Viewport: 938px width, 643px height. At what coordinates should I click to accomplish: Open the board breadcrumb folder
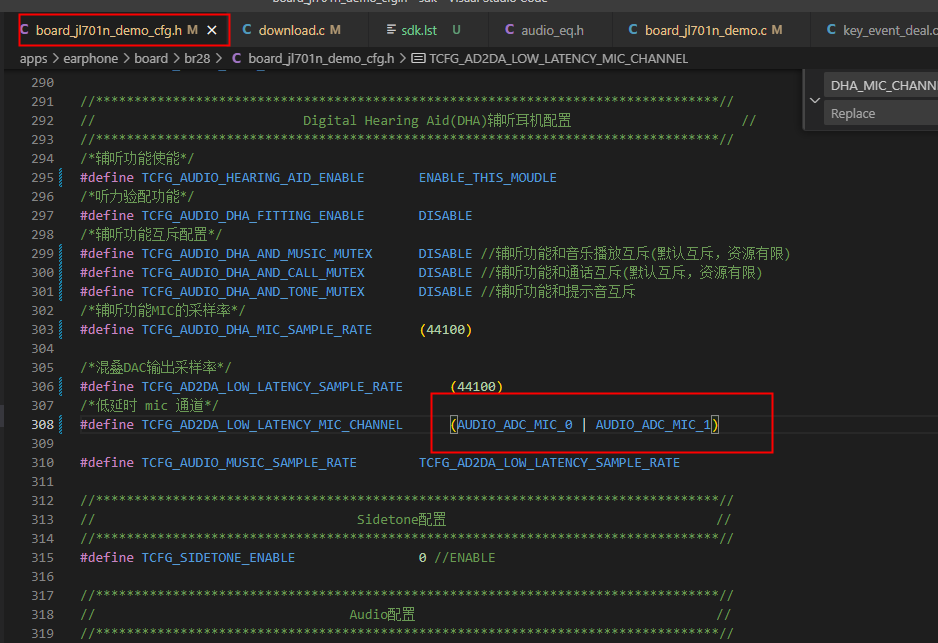pyautogui.click(x=151, y=59)
